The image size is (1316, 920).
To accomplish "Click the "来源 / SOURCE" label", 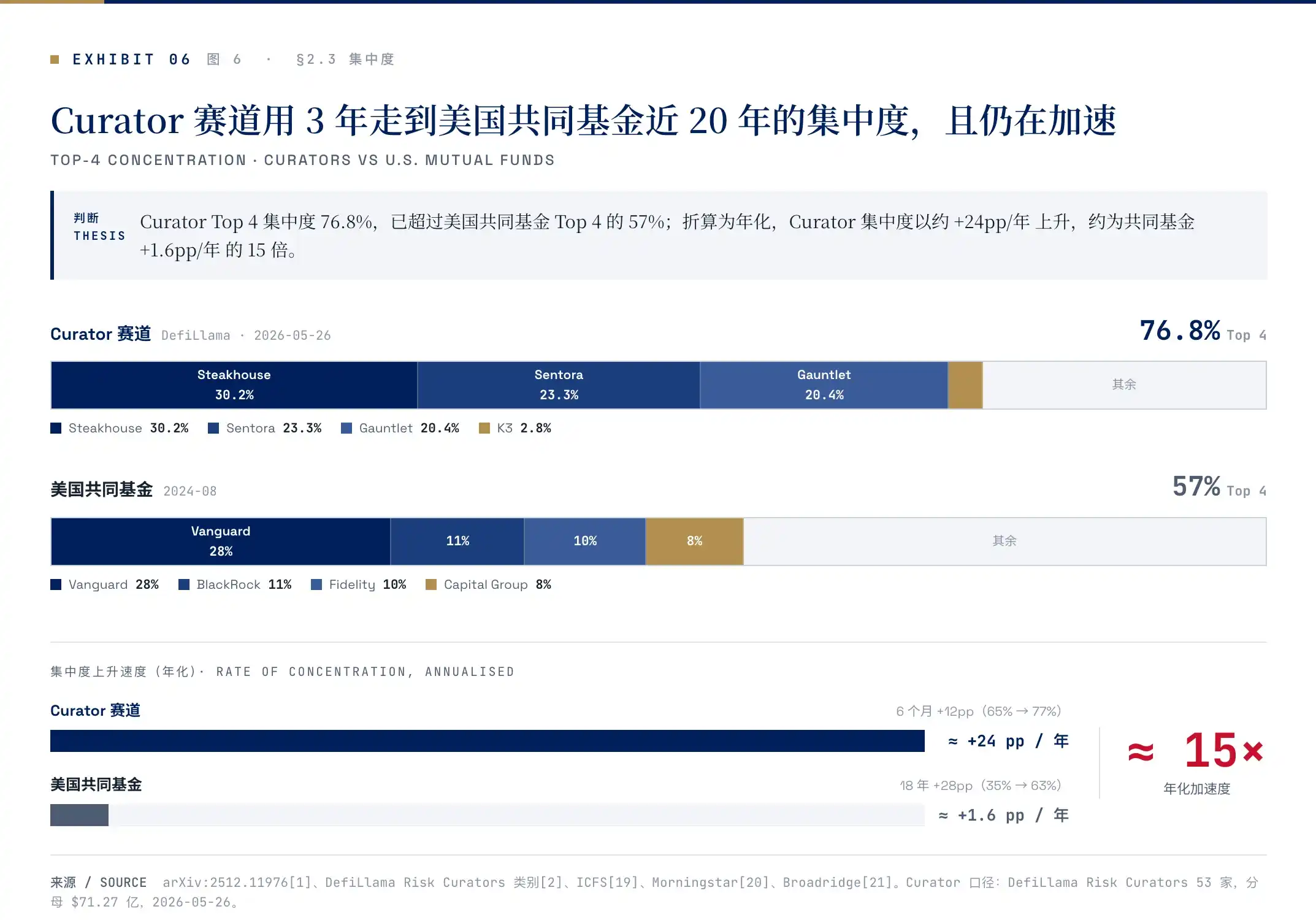I will tap(99, 883).
